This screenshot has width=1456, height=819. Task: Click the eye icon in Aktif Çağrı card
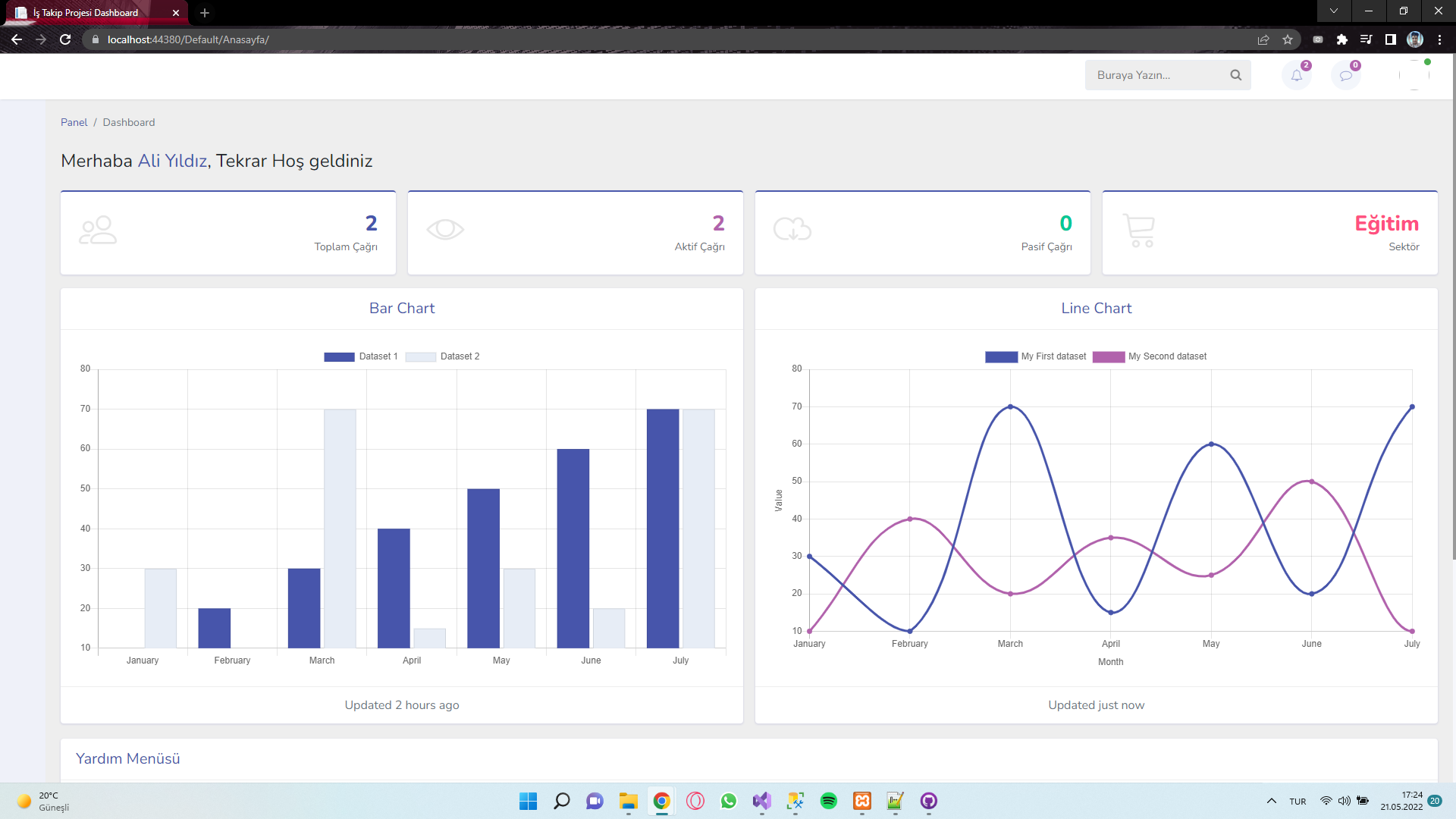click(x=445, y=229)
